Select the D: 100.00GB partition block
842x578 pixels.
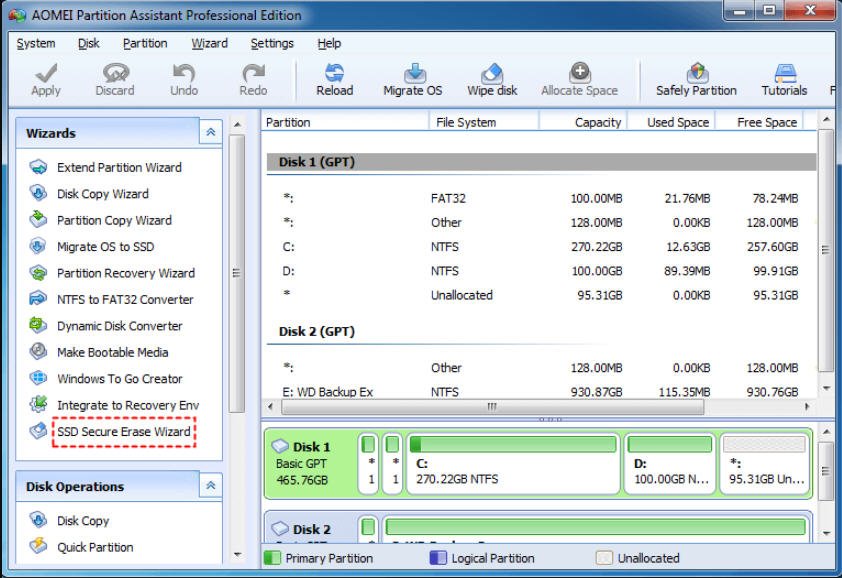(670, 464)
